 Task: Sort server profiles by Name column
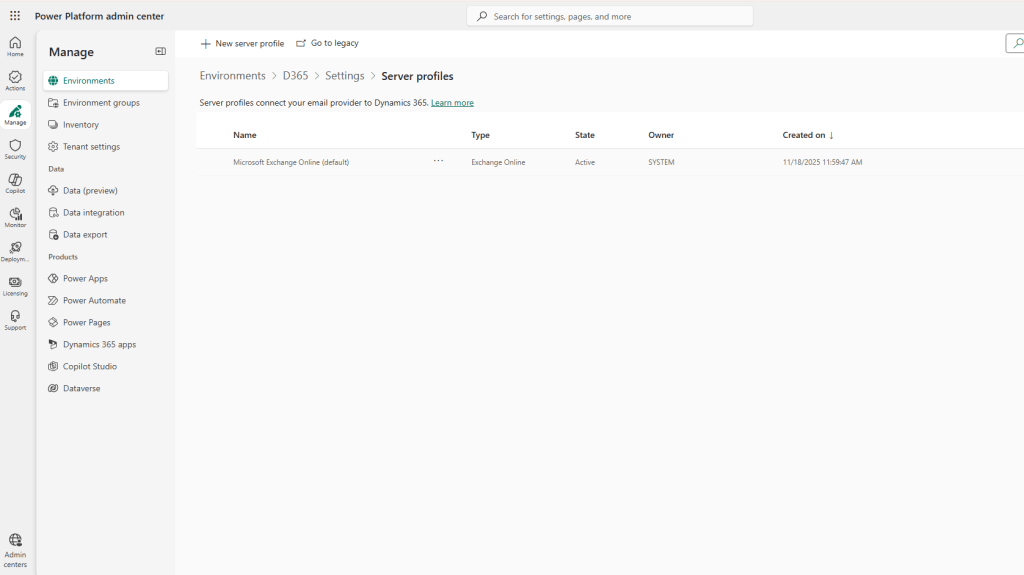click(245, 135)
